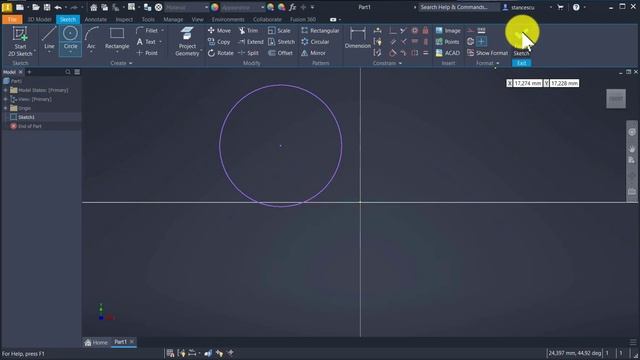Image resolution: width=640 pixels, height=360 pixels.
Task: Select the Offset tool
Action: pyautogui.click(x=280, y=53)
